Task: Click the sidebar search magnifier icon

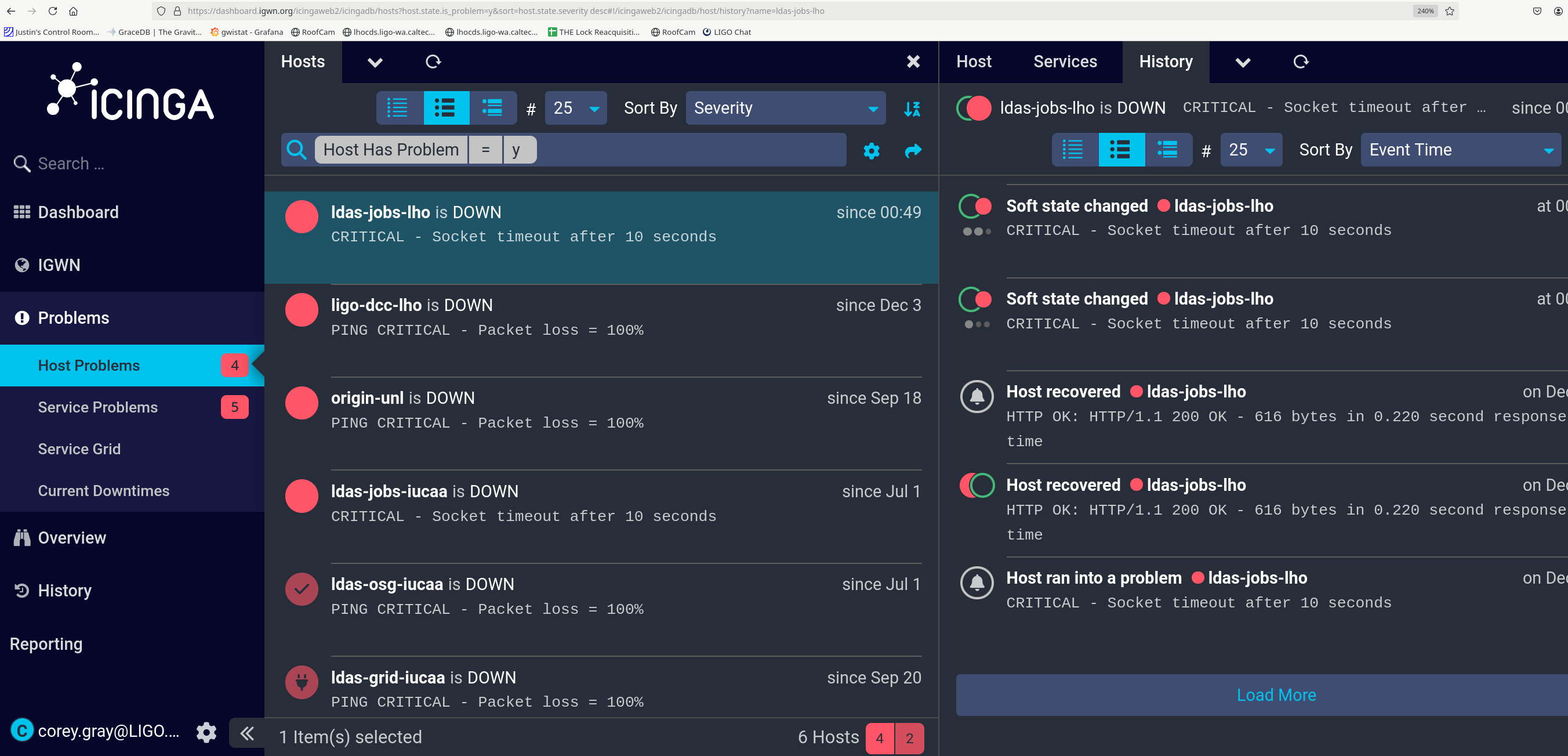Action: pyautogui.click(x=22, y=164)
